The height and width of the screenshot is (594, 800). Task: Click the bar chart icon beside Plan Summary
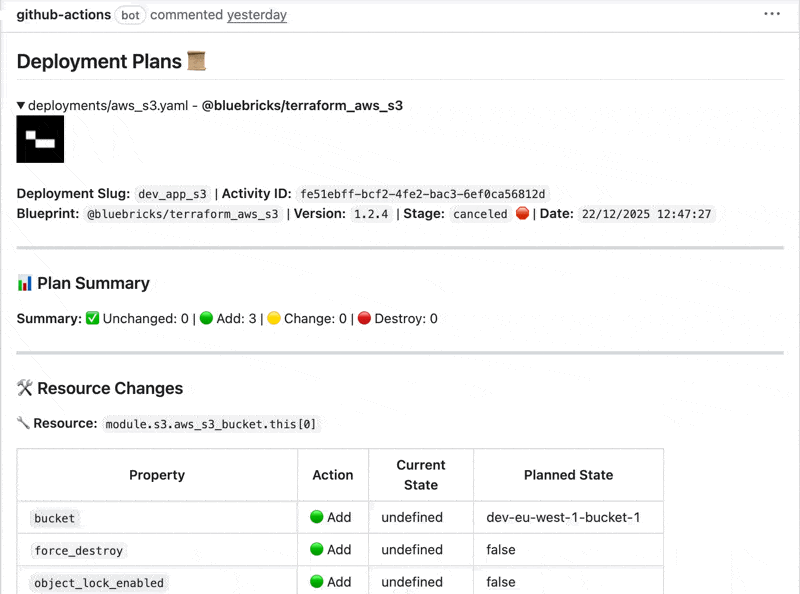pos(25,283)
